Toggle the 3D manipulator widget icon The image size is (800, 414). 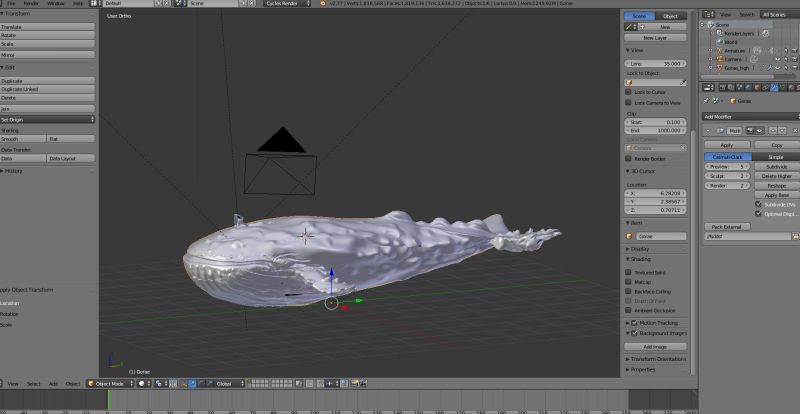coord(183,383)
